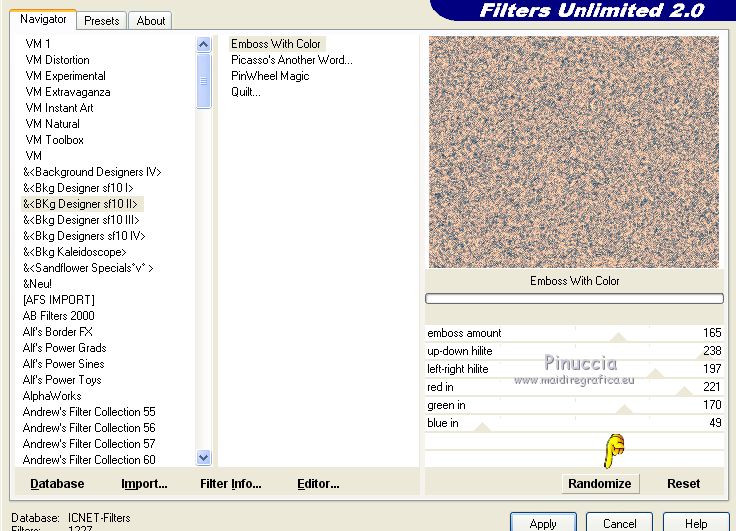Open the filter Editor
The height and width of the screenshot is (531, 736).
tap(318, 484)
